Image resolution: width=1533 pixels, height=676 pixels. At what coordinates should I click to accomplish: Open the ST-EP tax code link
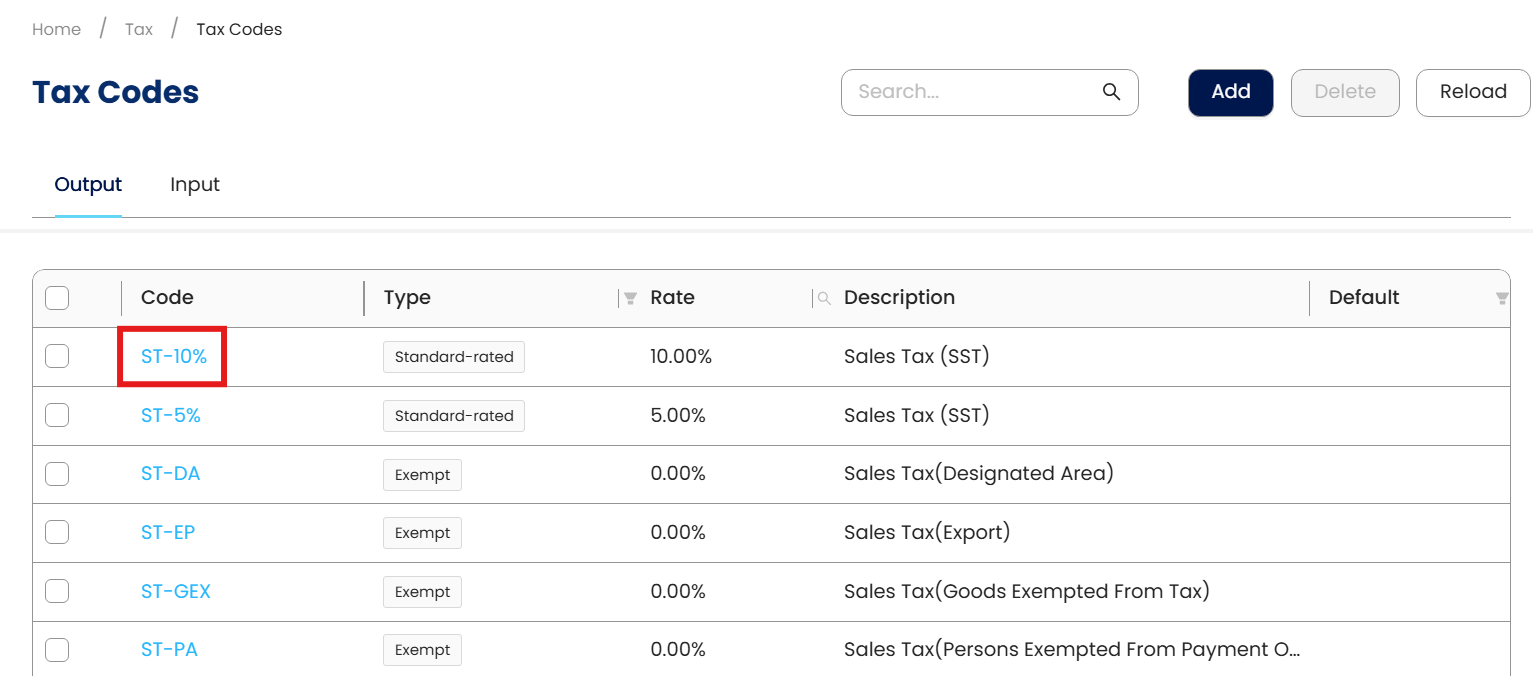168,532
